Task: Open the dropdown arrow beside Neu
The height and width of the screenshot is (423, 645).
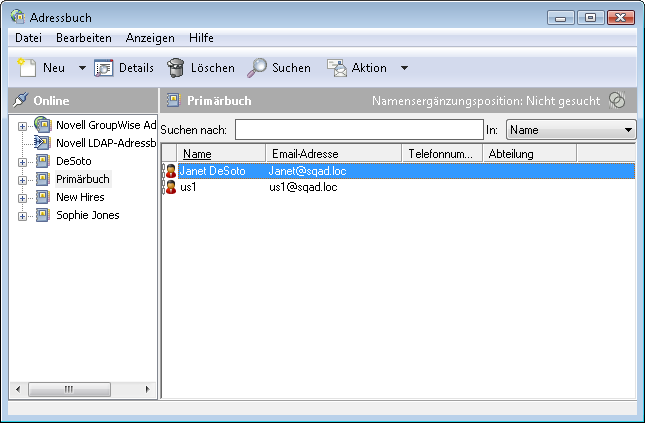Action: click(81, 68)
